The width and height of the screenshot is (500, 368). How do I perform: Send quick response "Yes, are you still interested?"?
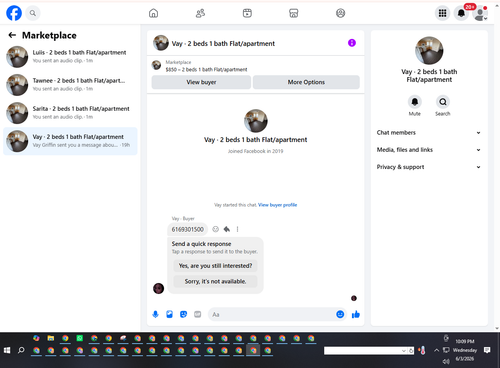[215, 266]
